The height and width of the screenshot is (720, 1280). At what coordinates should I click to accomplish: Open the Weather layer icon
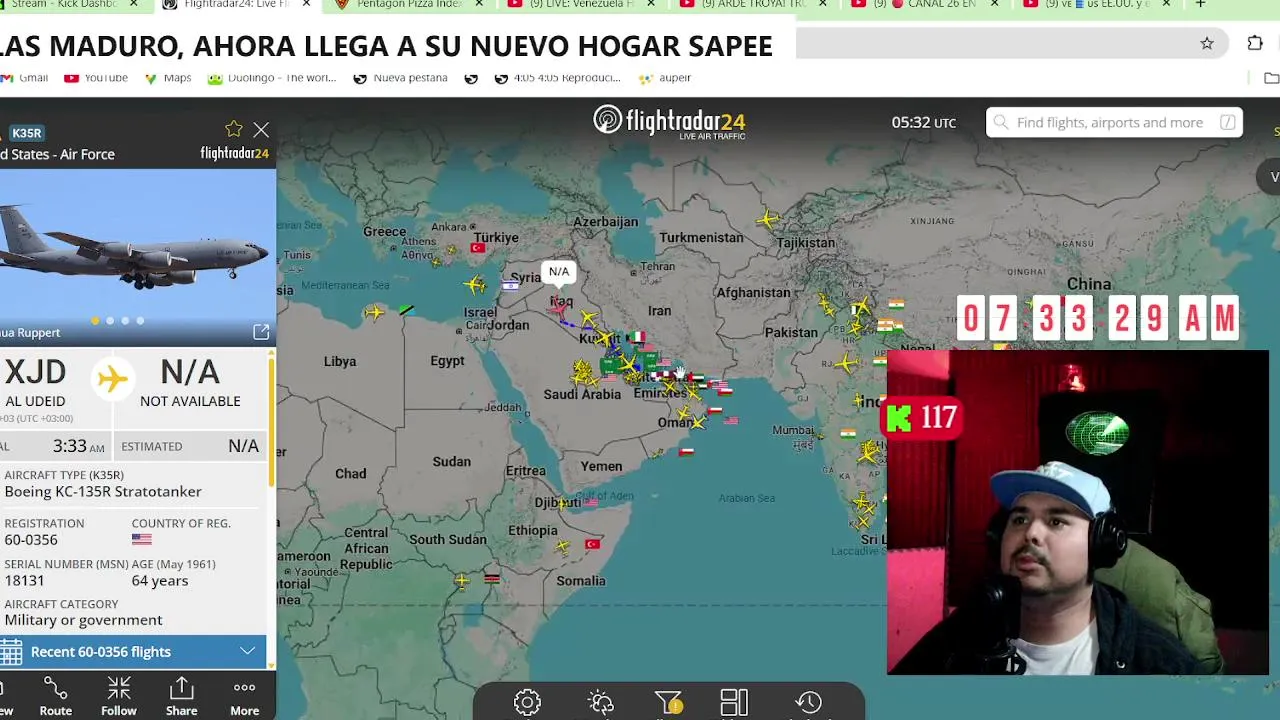point(600,702)
